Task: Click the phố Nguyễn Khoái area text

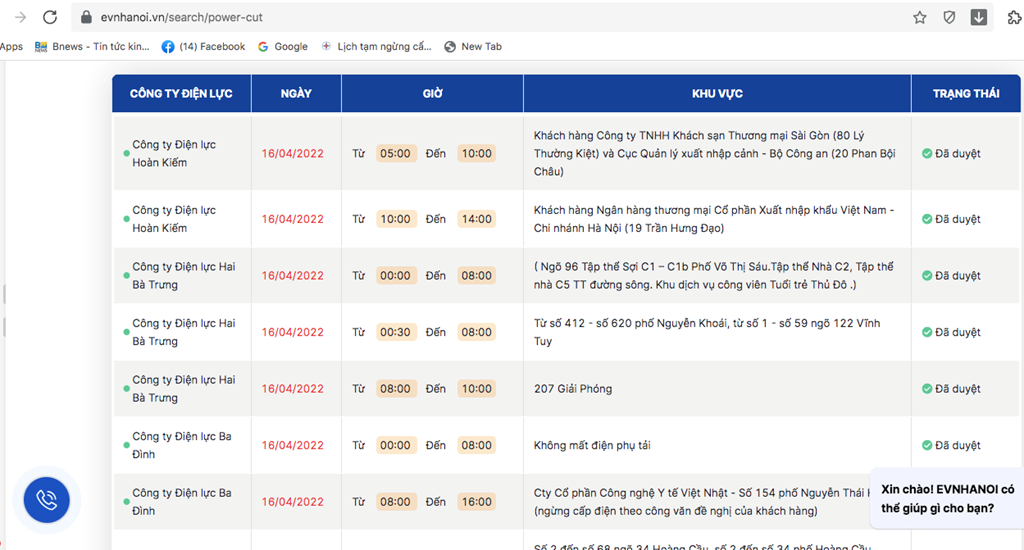Action: [x=707, y=332]
